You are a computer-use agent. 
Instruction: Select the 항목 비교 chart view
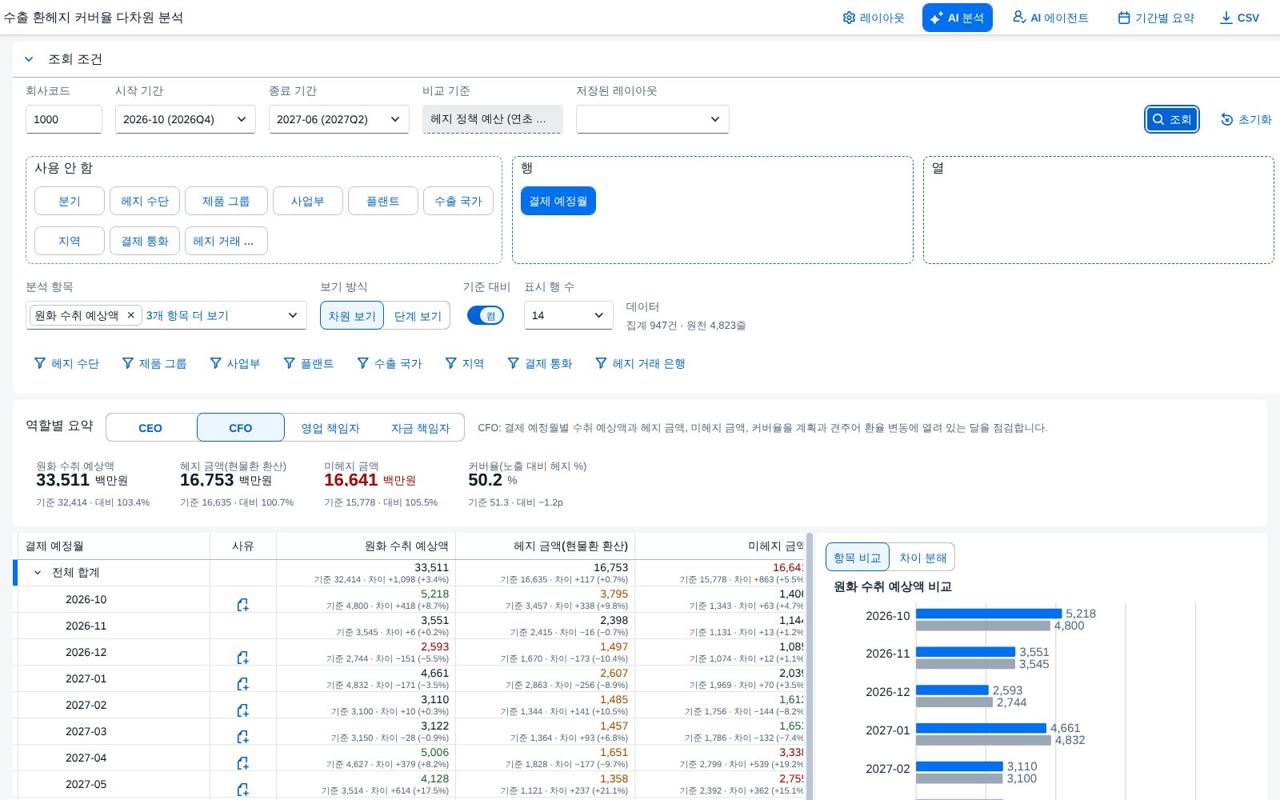pos(857,557)
